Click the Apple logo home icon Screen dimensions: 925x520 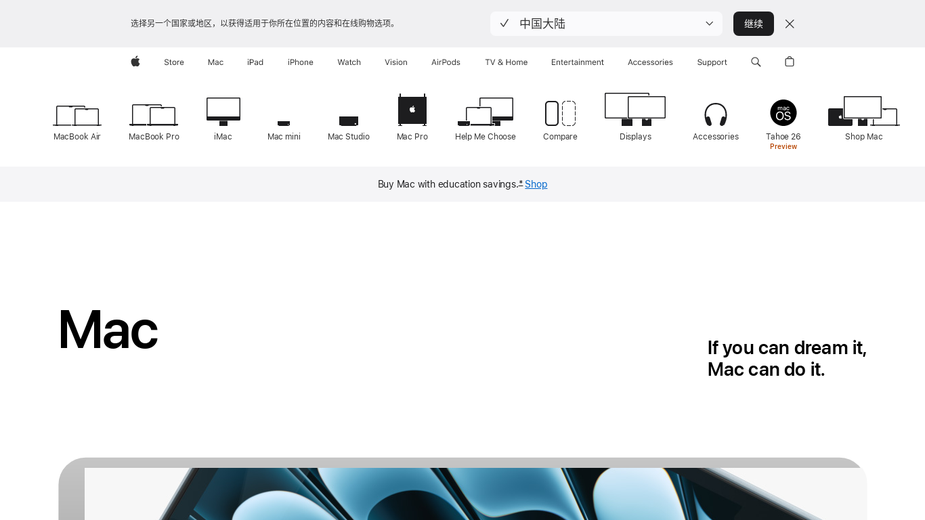pos(135,61)
